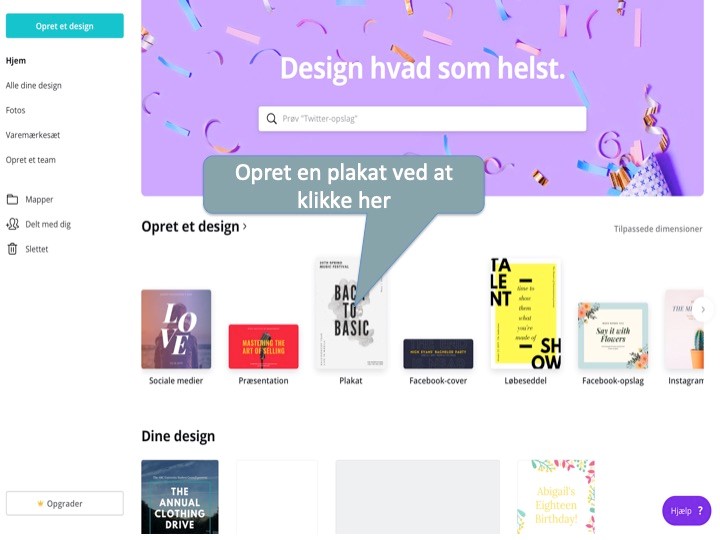
Task: Click the search magnifier icon
Action: (271, 119)
